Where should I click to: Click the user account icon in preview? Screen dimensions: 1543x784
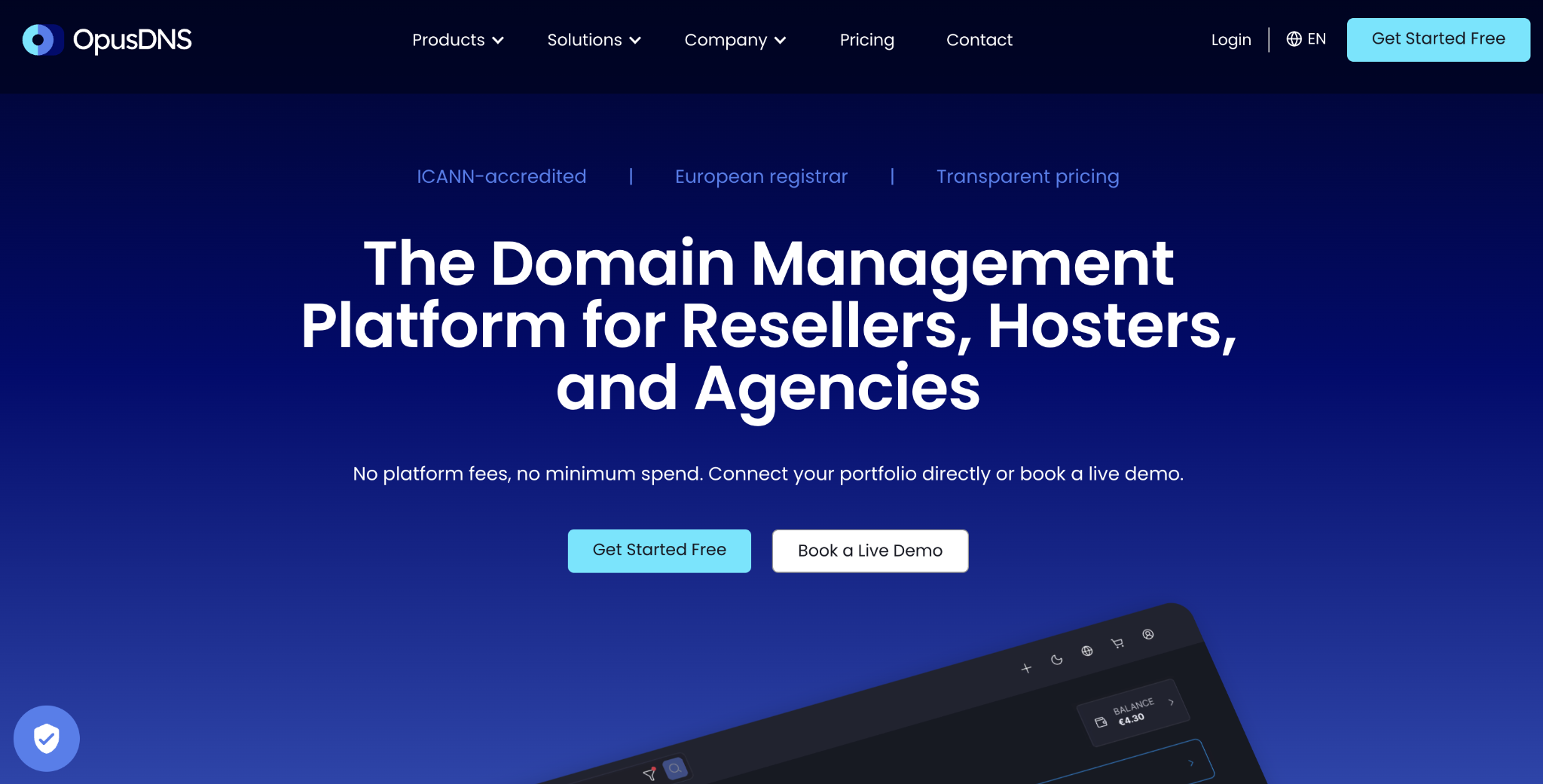(1148, 634)
